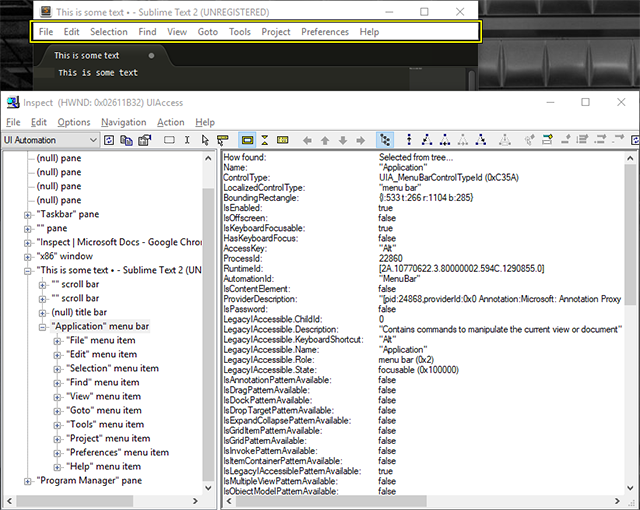Open Selection menu in Sublime Text
The height and width of the screenshot is (510, 640).
109,32
